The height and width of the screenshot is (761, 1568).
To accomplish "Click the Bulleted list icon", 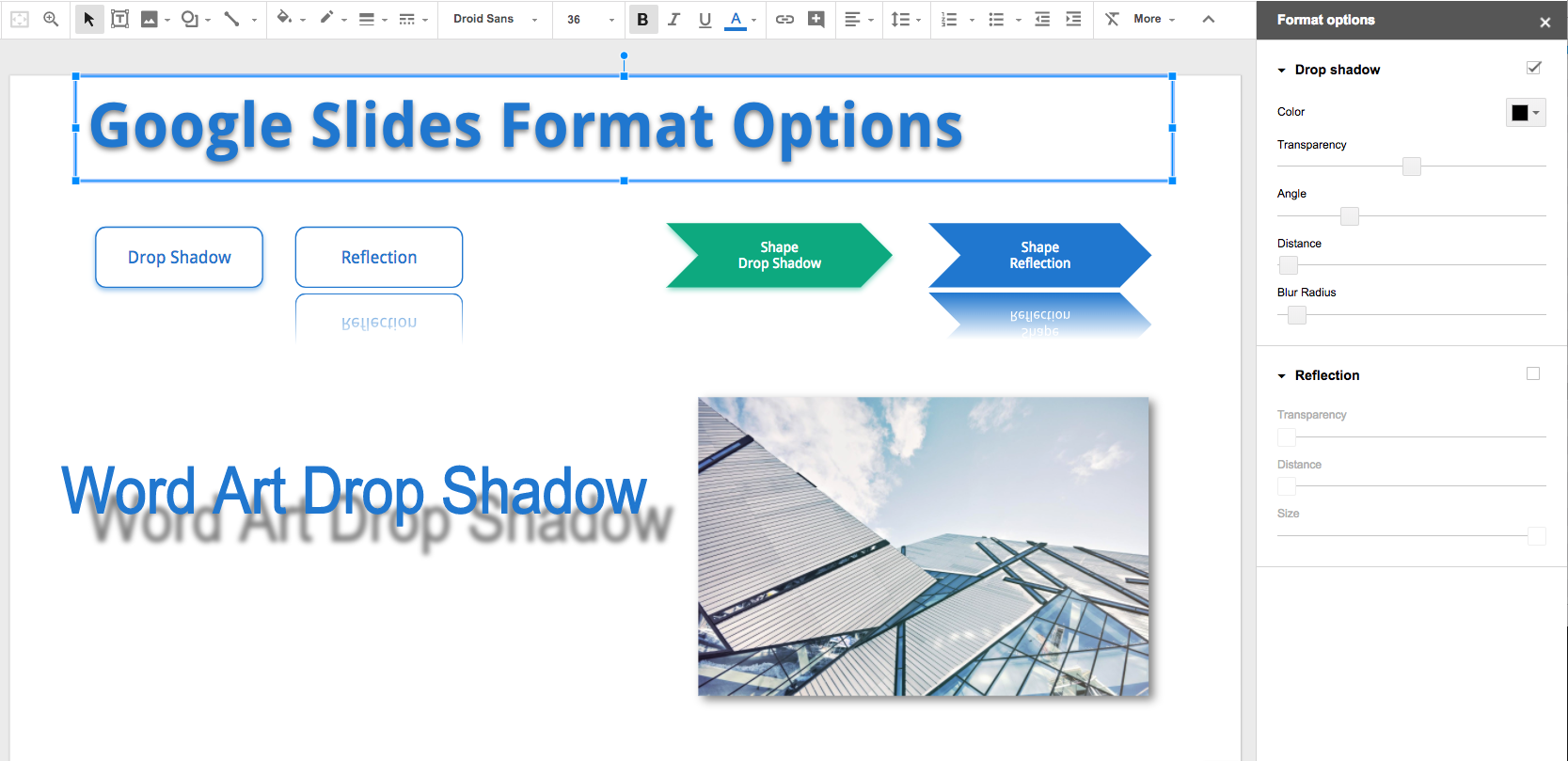I will [x=996, y=19].
